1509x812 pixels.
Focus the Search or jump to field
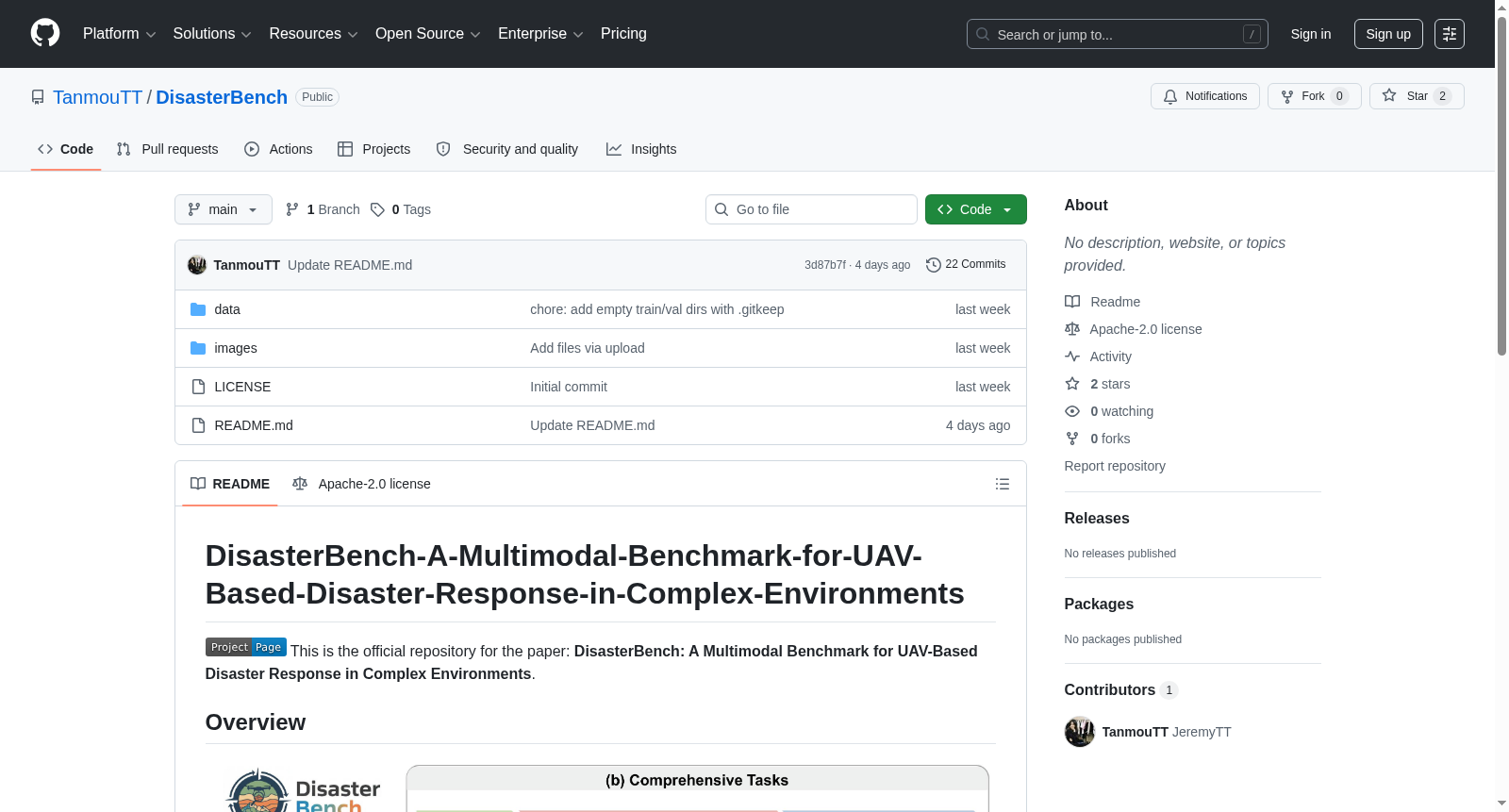pyautogui.click(x=1118, y=34)
